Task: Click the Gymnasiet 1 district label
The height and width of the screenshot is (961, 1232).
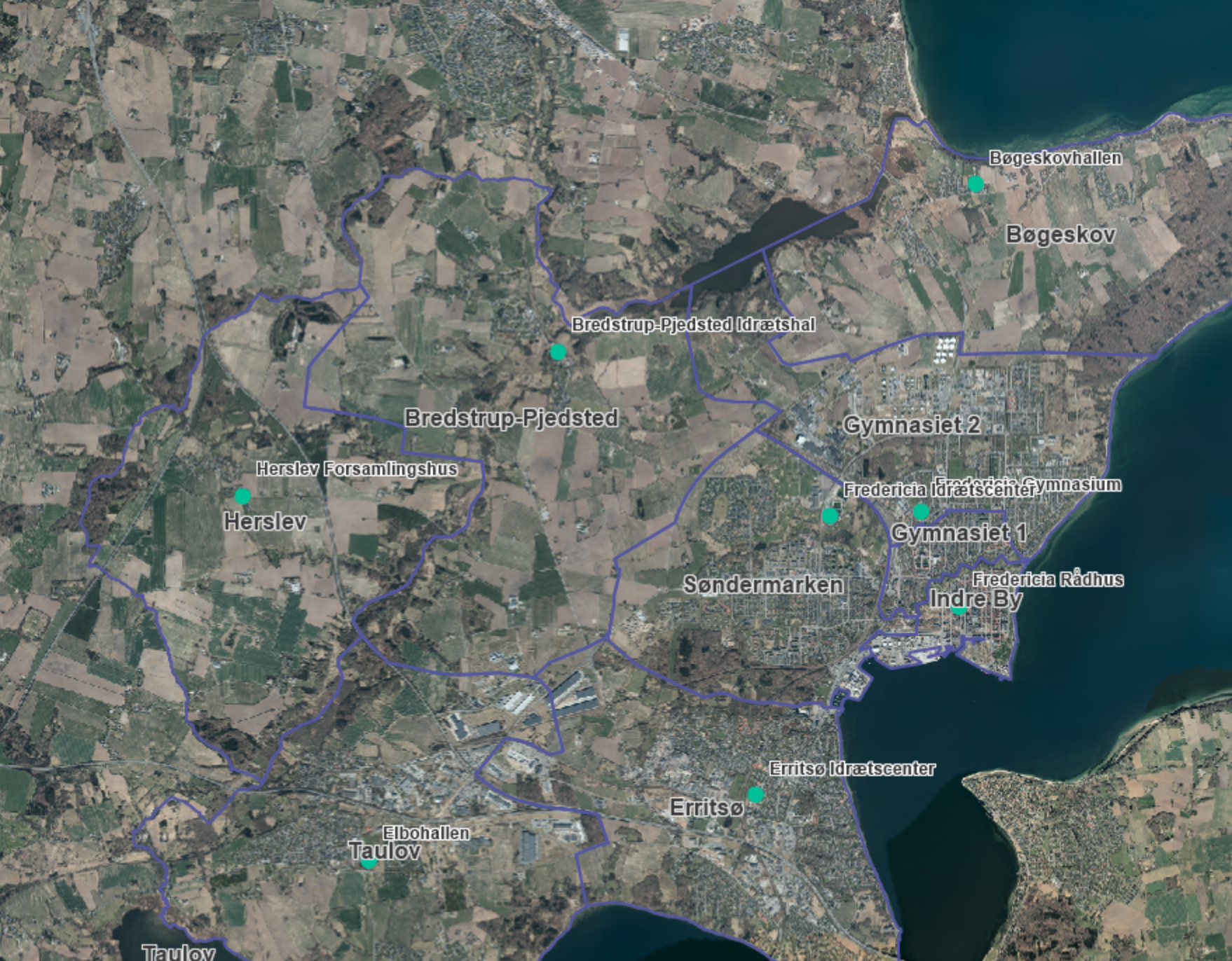Action: 959,533
